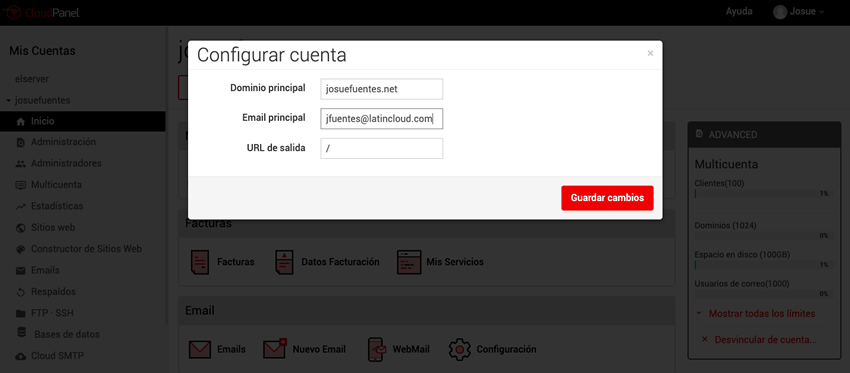Open the Nuevo Email link label
The height and width of the screenshot is (373, 850).
[319, 349]
